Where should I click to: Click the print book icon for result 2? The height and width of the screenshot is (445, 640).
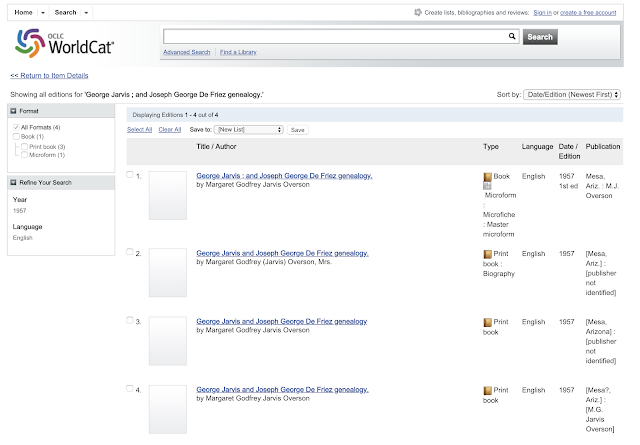[488, 255]
